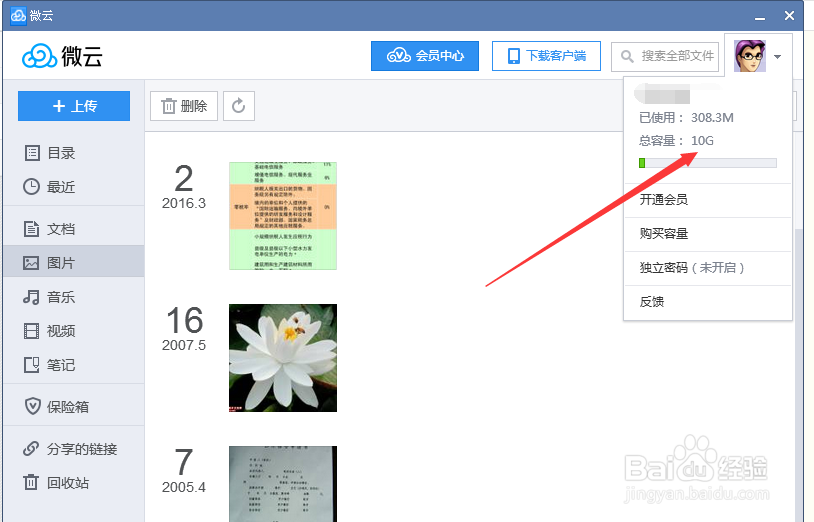
Task: Click the refresh icon button
Action: [239, 106]
